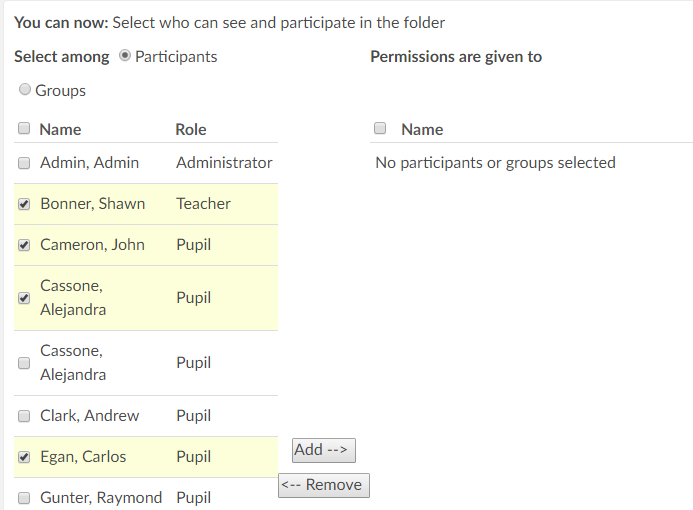Tick the select-all checkbox under Permissions are given to
693x510 pixels.
coord(380,129)
